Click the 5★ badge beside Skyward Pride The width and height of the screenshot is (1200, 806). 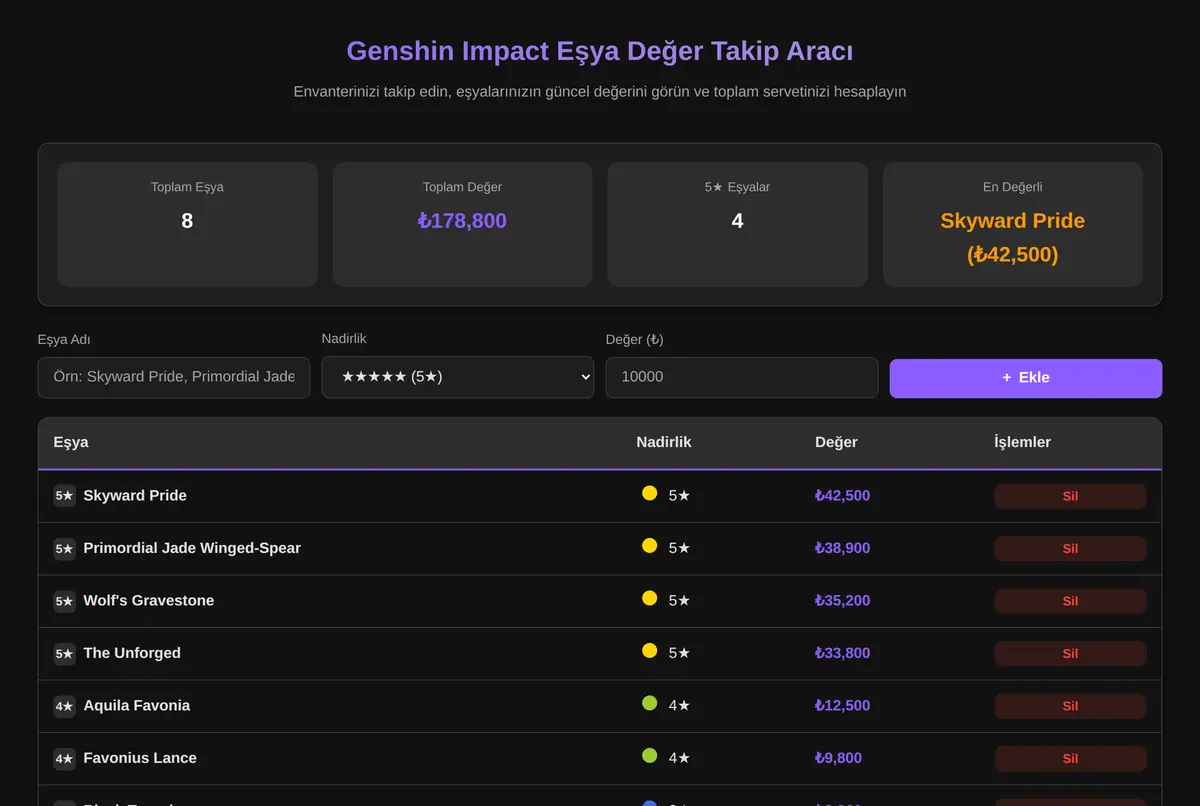pos(65,496)
